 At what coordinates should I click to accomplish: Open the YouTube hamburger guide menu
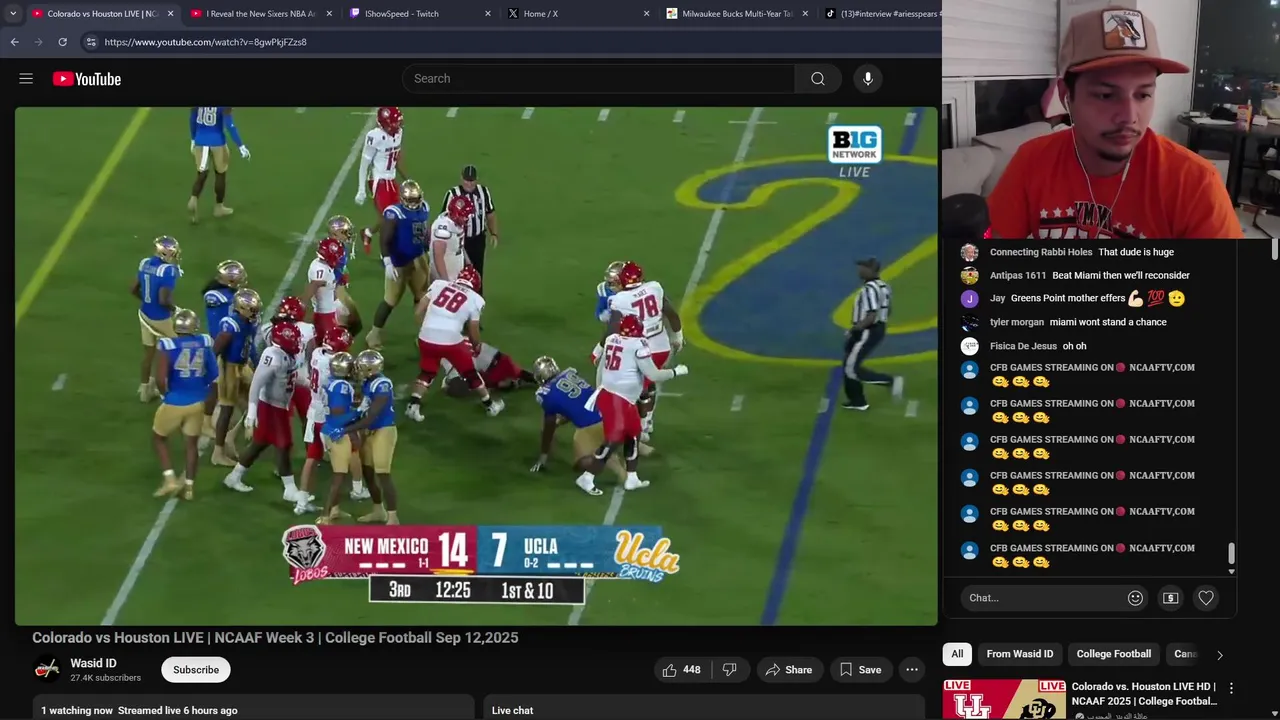(26, 79)
